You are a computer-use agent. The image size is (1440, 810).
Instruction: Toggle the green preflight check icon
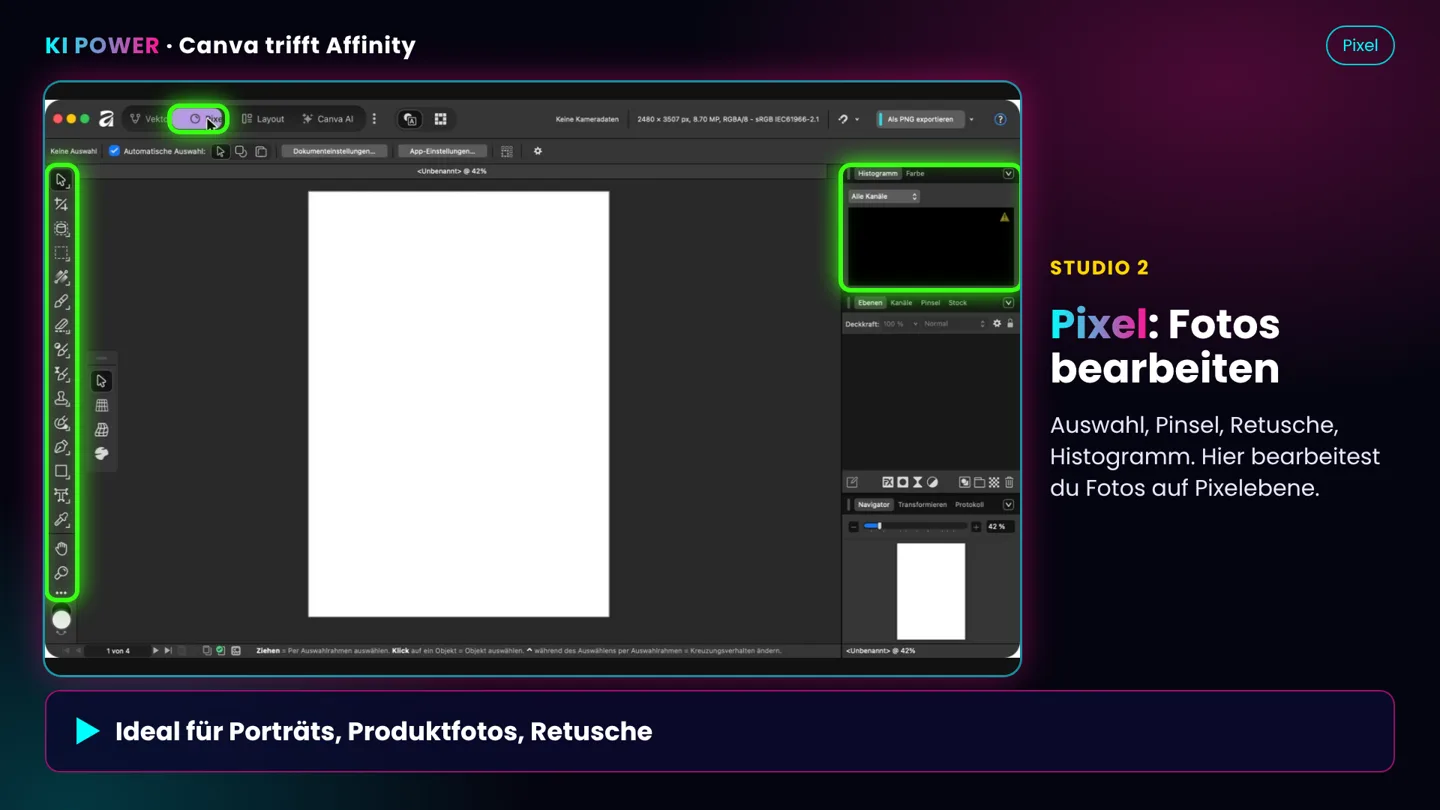point(221,651)
